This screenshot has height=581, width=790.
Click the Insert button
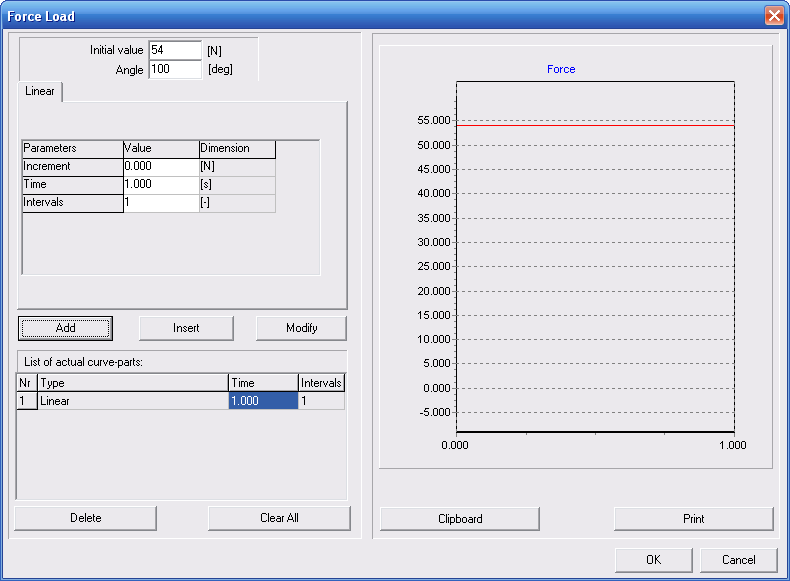(186, 328)
